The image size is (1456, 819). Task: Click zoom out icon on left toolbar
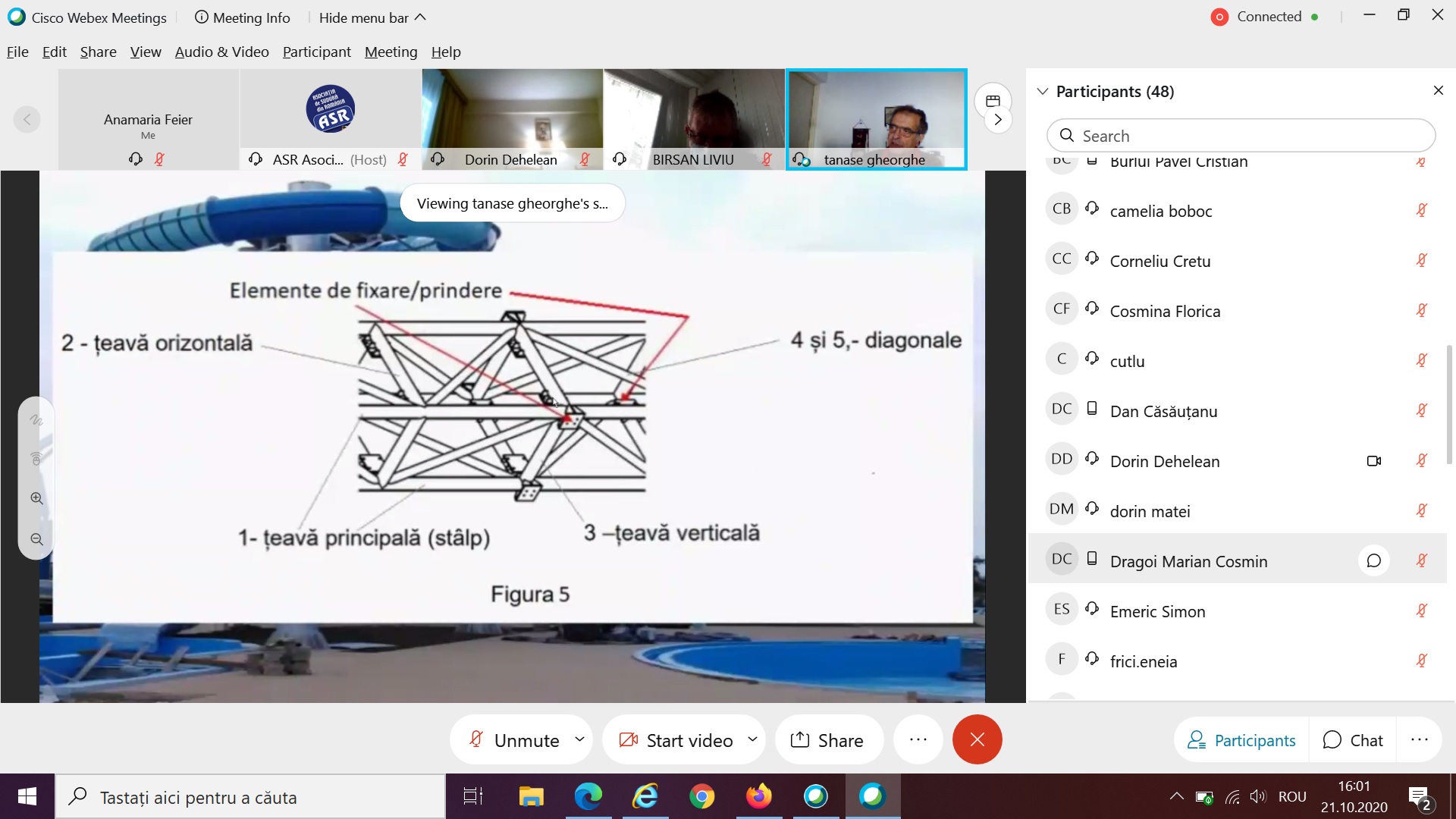(36, 539)
